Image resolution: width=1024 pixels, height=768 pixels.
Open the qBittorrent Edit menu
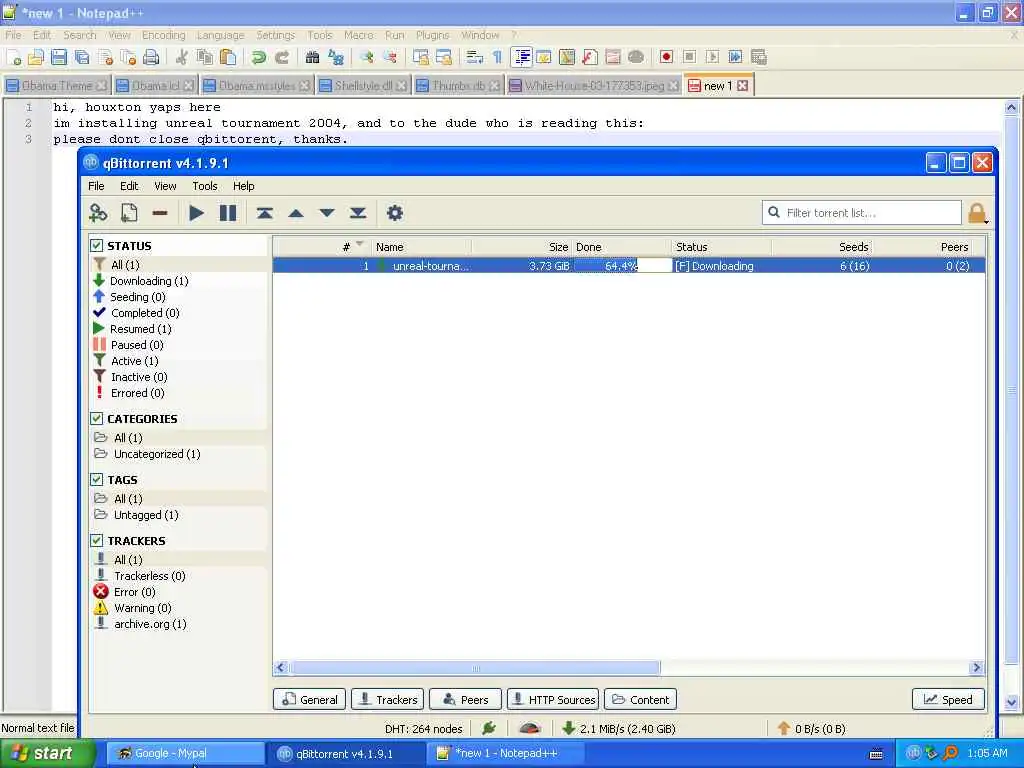point(129,186)
